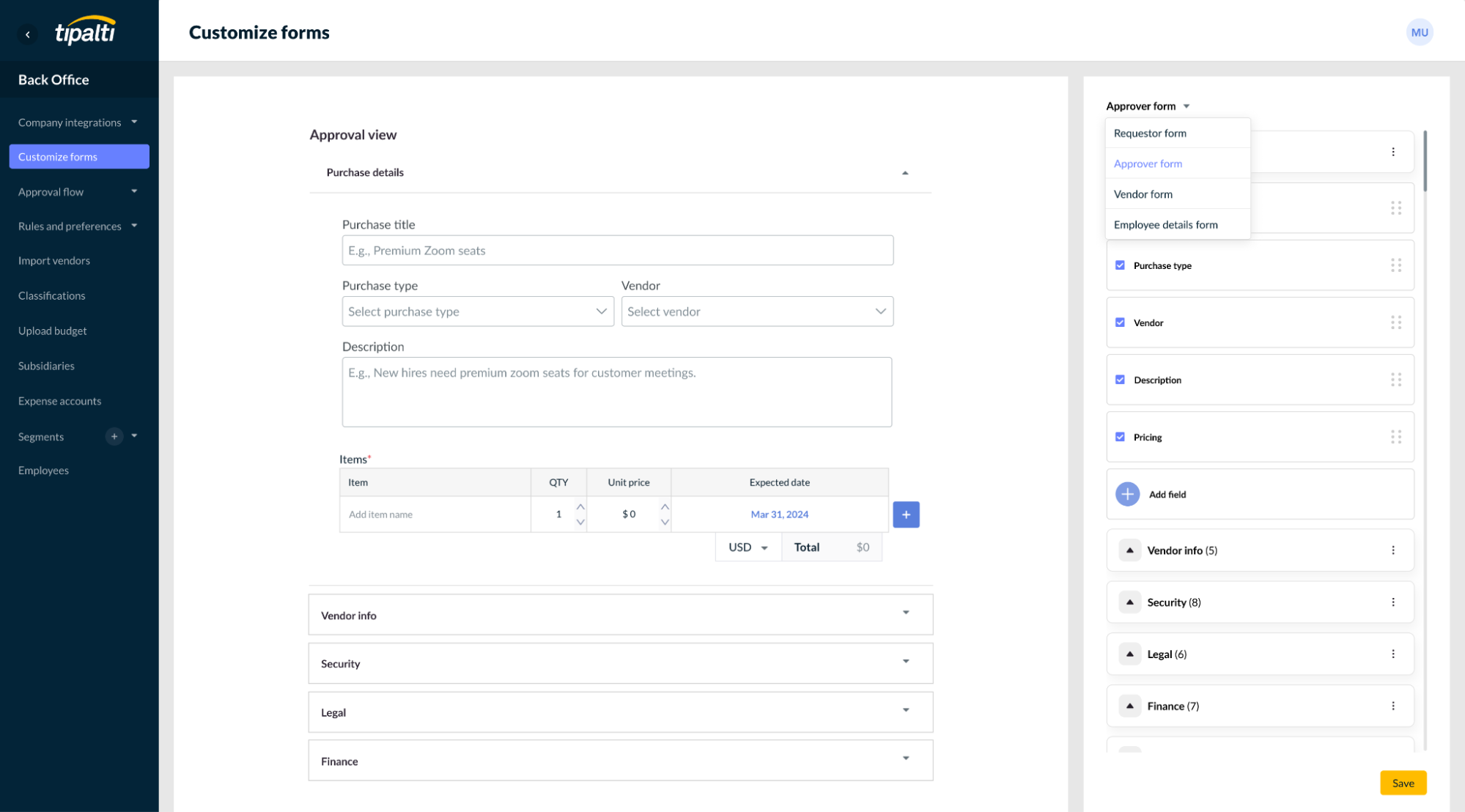Click the Purchase title input field
The image size is (1465, 812).
[617, 251]
